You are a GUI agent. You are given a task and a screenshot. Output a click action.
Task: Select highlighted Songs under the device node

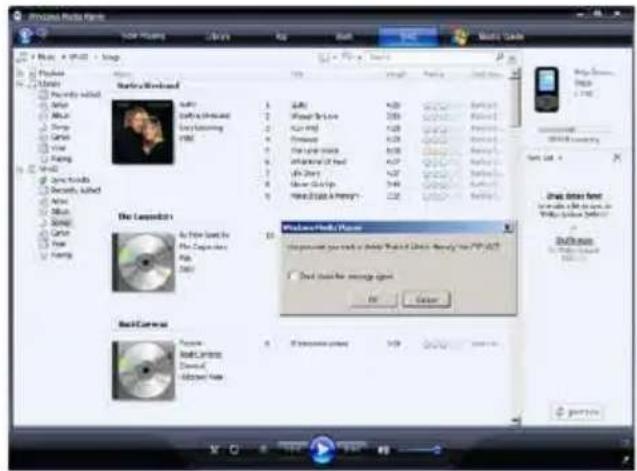click(x=61, y=222)
